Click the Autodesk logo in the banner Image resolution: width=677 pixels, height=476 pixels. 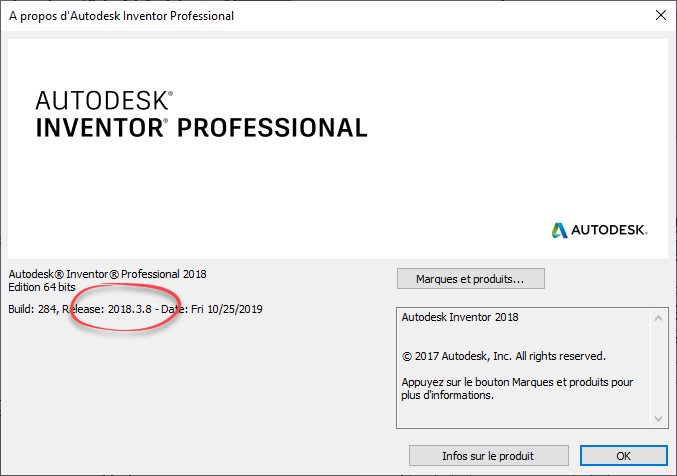pyautogui.click(x=599, y=230)
